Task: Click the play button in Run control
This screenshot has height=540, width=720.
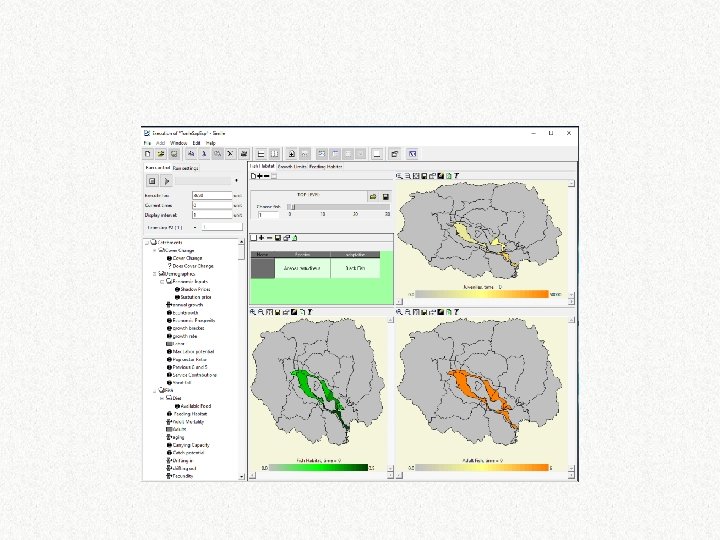Action: coord(167,181)
